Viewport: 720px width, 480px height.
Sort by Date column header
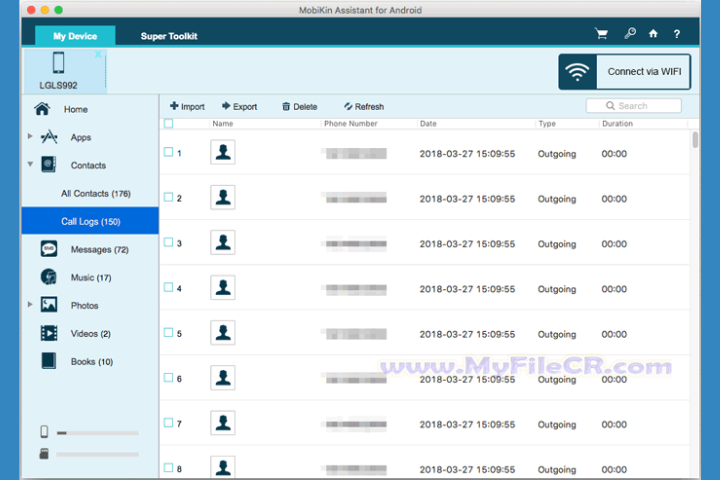tap(428, 124)
